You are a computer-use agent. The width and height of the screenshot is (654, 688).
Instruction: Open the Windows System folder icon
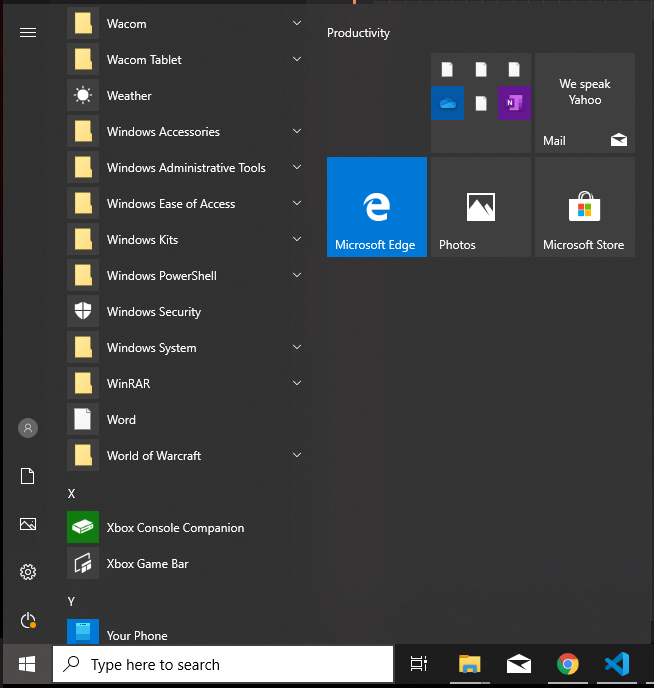point(83,347)
